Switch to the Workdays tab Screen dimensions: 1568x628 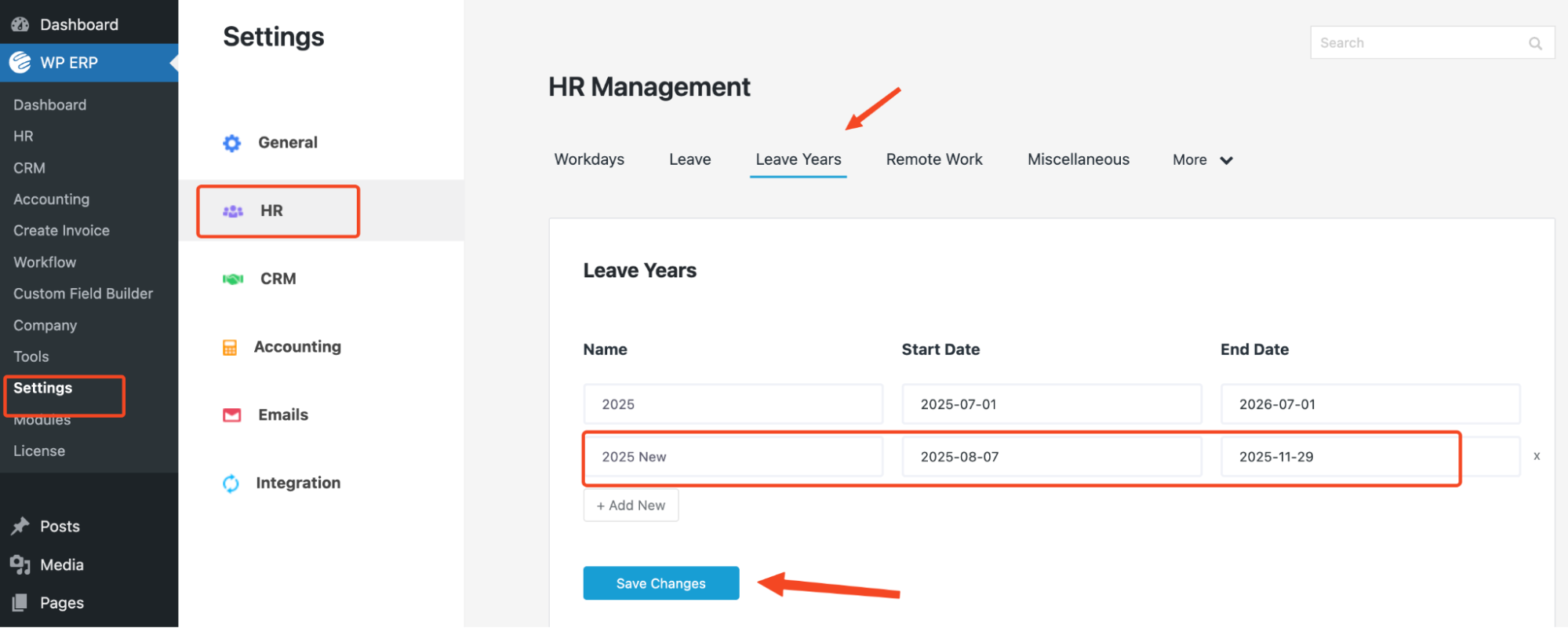click(589, 159)
